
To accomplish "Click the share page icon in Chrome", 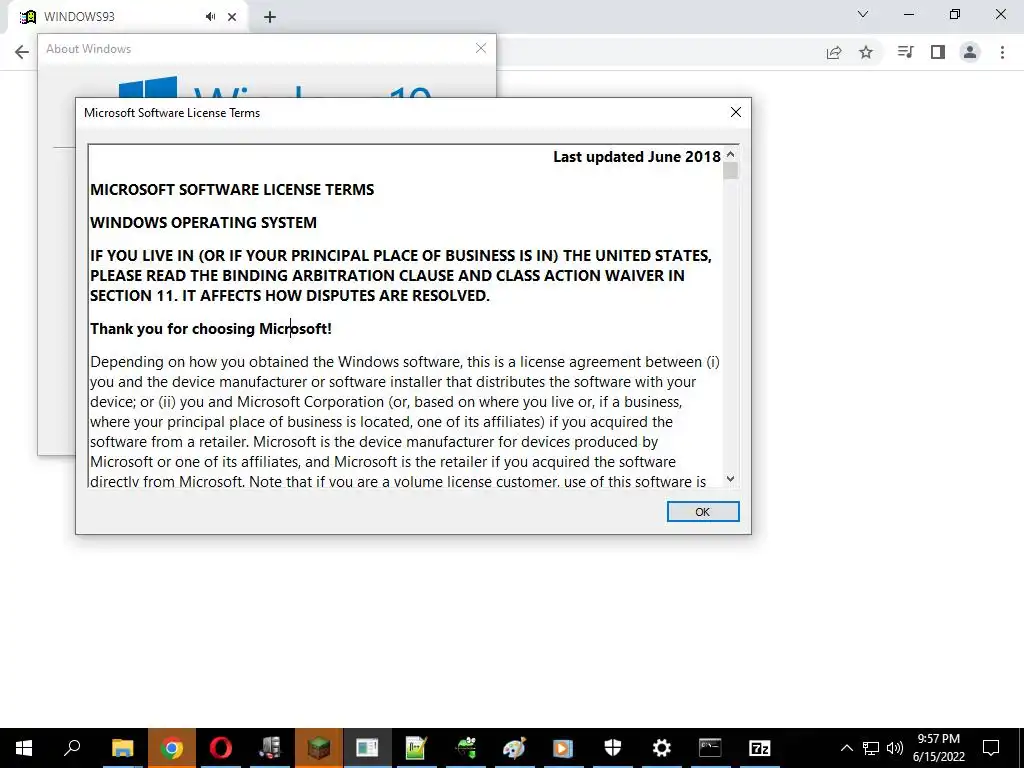I will tap(834, 52).
